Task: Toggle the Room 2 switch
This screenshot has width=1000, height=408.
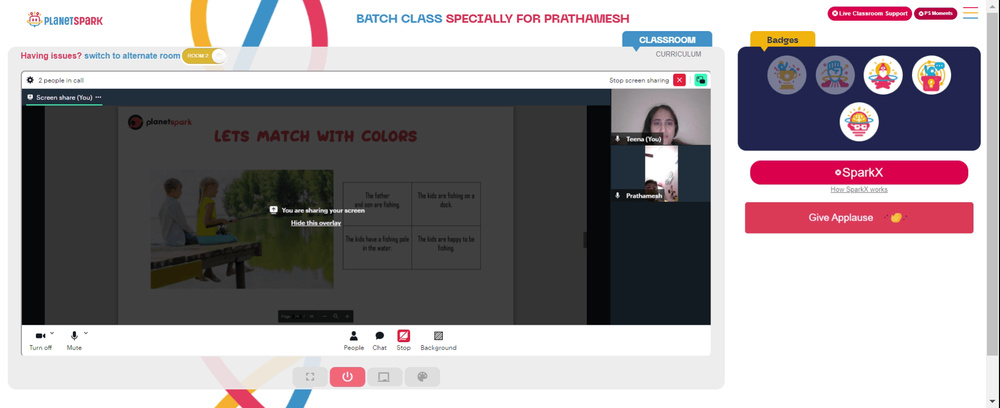Action: tap(204, 56)
